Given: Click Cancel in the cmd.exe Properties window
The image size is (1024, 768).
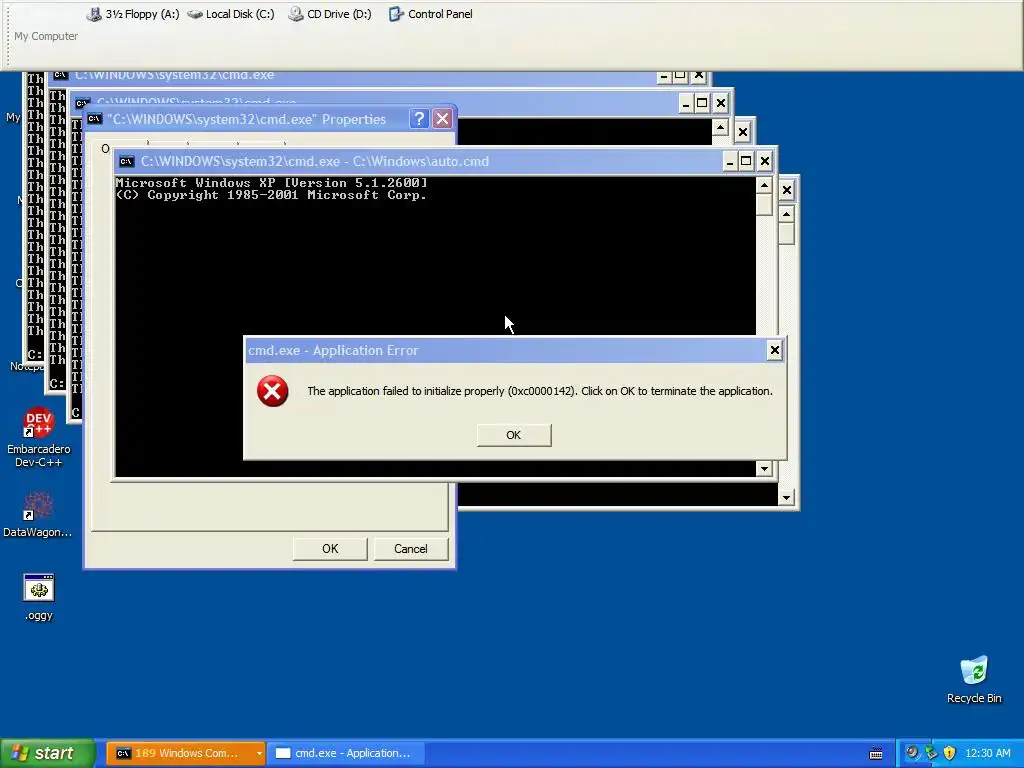Looking at the screenshot, I should click(x=411, y=549).
